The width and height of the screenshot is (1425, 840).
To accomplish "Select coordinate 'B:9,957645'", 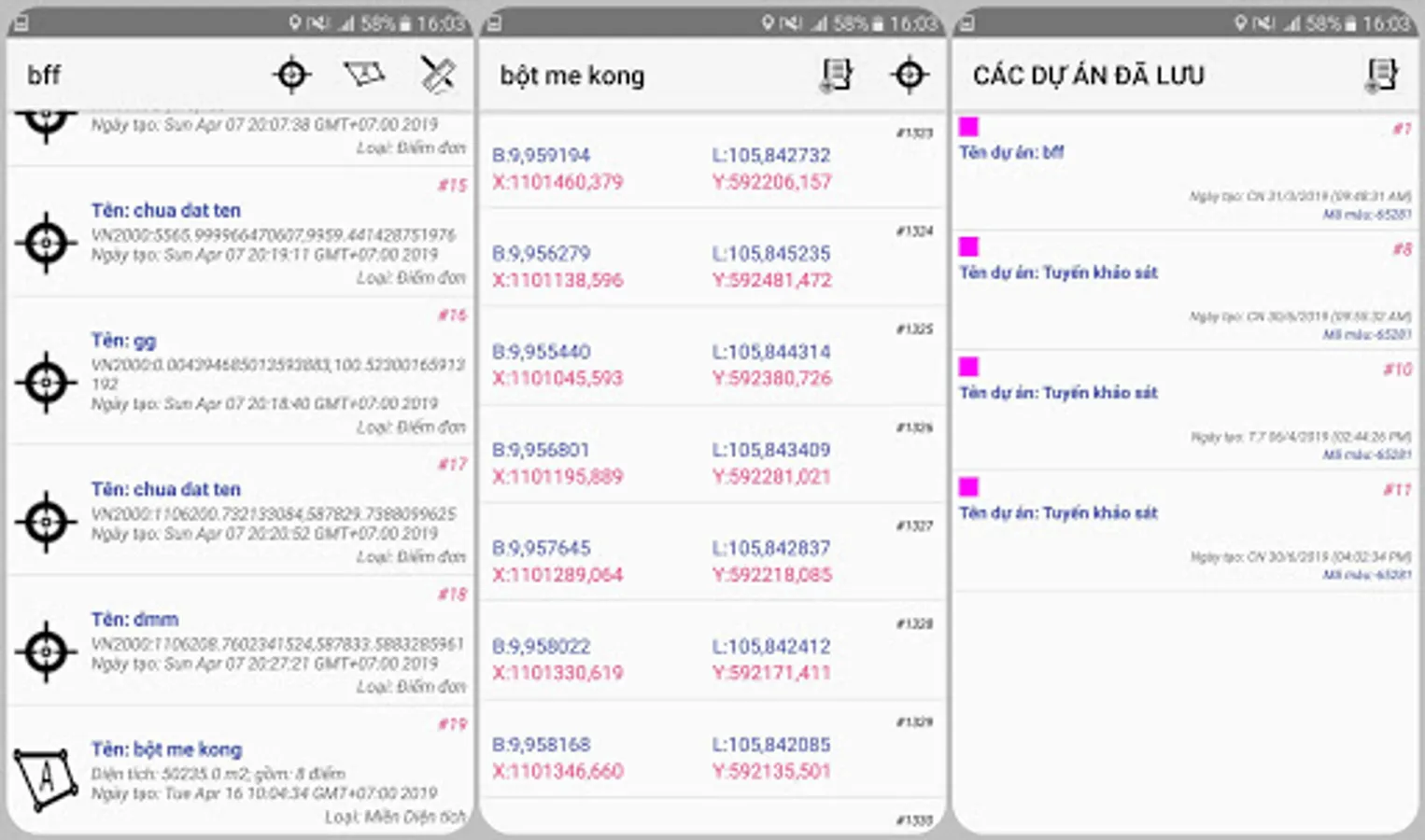I will (541, 549).
